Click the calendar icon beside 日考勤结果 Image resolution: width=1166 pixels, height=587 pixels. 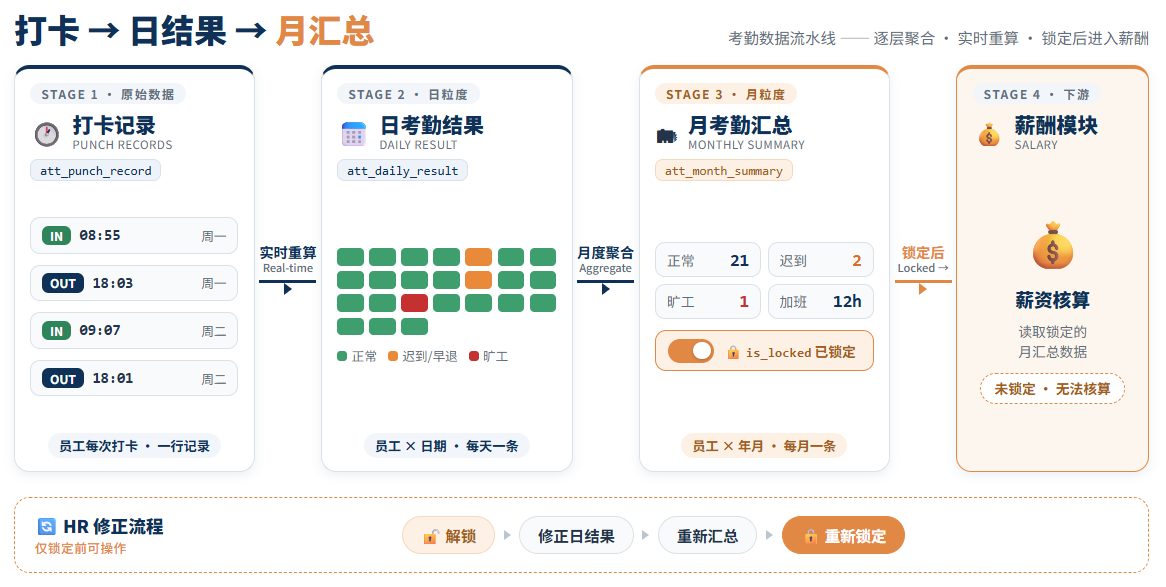(354, 134)
